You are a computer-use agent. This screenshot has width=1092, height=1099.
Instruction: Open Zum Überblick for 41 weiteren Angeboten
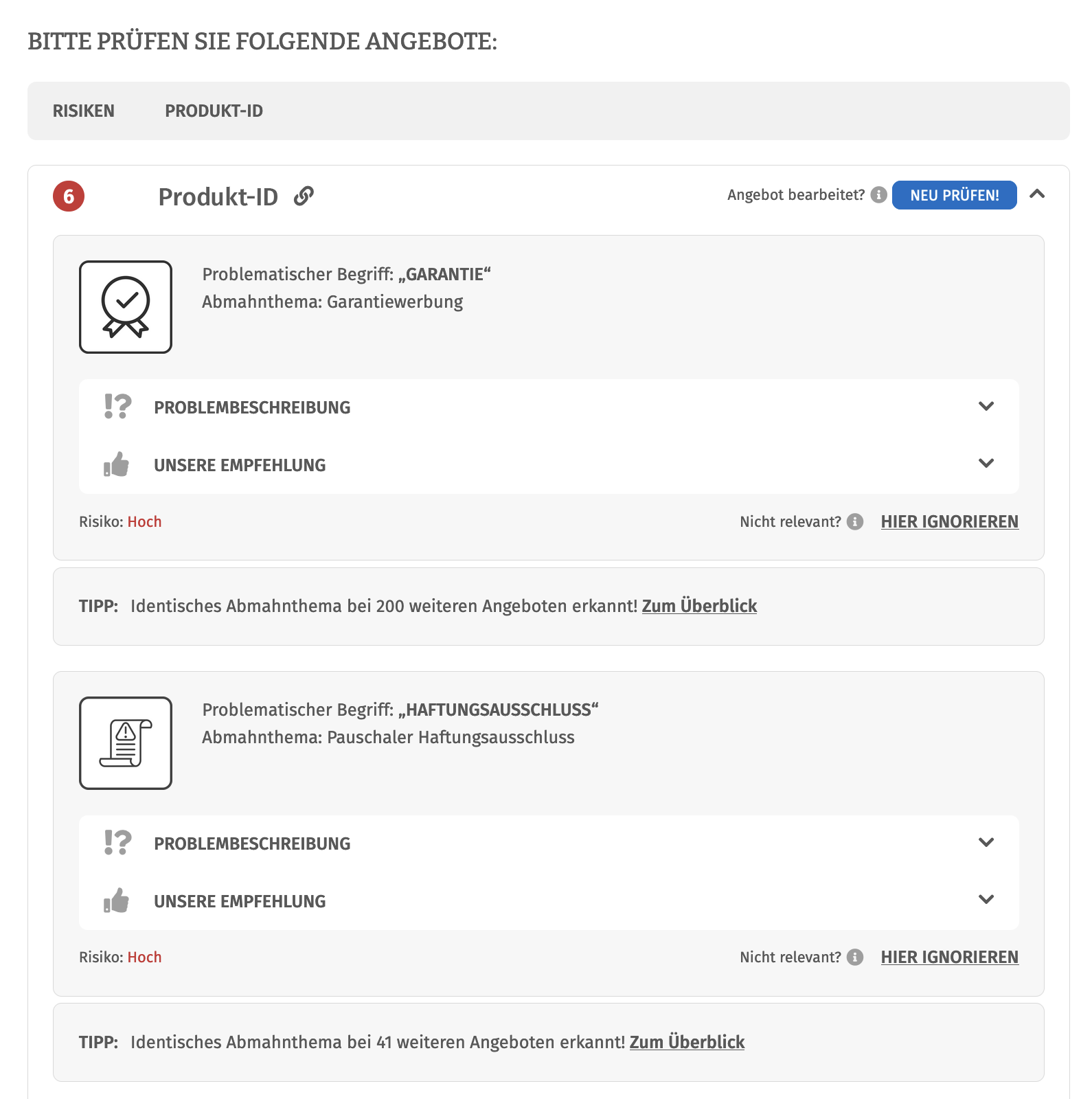687,1043
